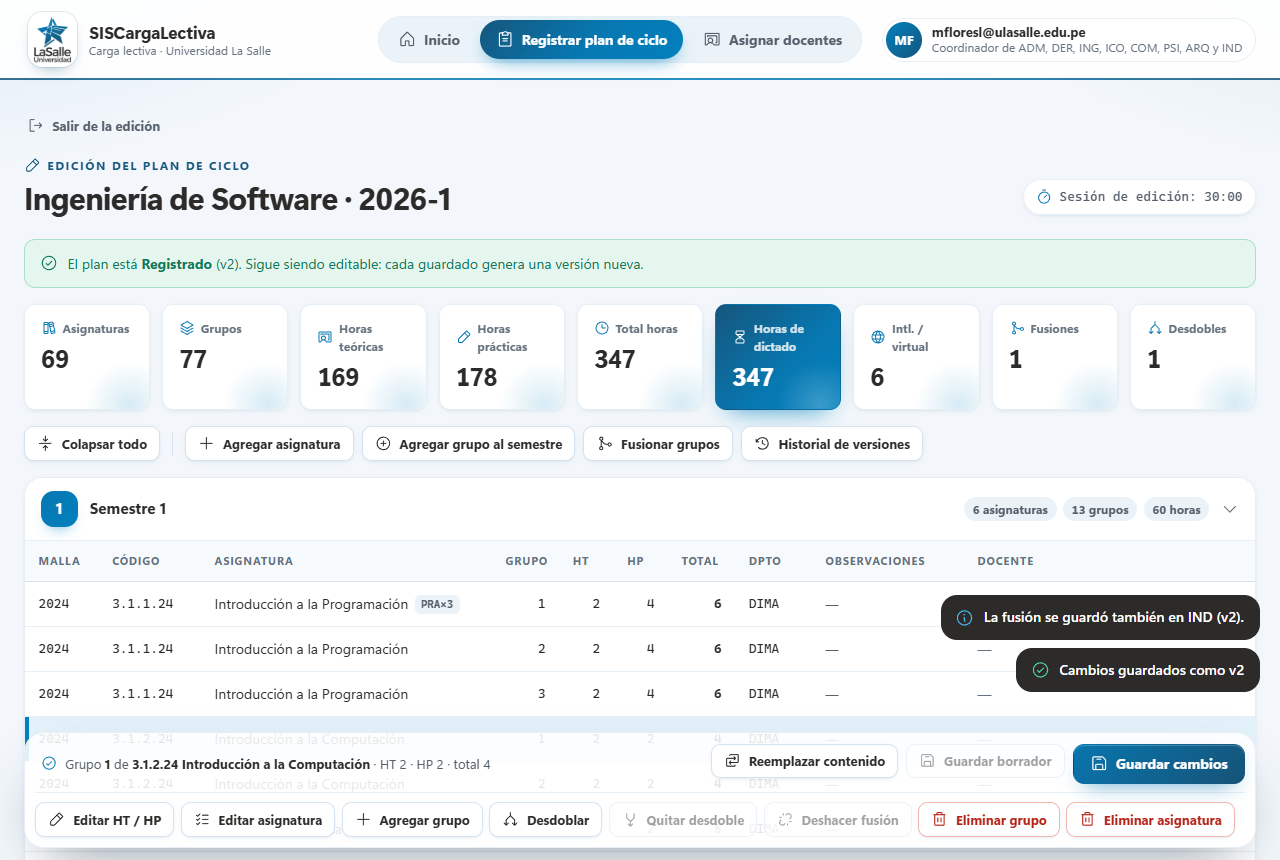Click the Intl. / virtual card
Image resolution: width=1280 pixels, height=860 pixels.
916,357
